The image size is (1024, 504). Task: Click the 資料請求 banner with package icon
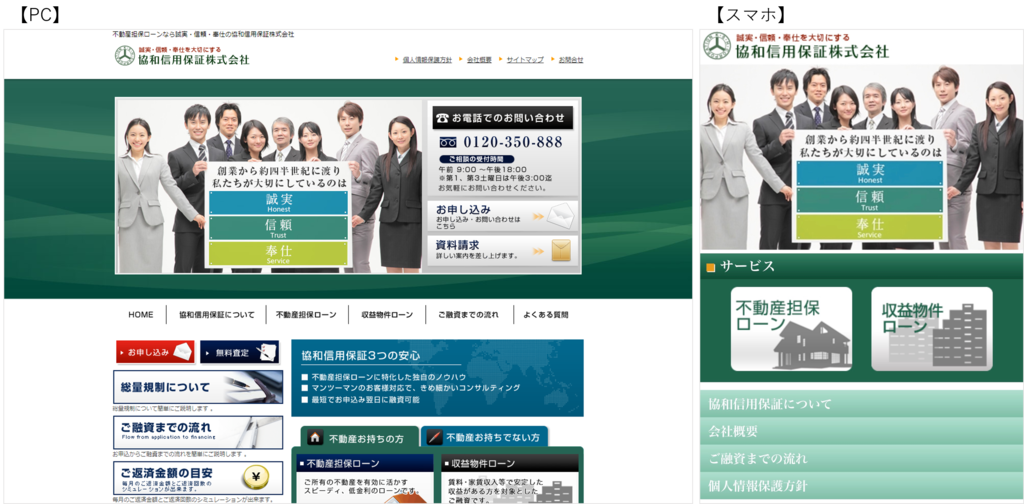tap(504, 250)
